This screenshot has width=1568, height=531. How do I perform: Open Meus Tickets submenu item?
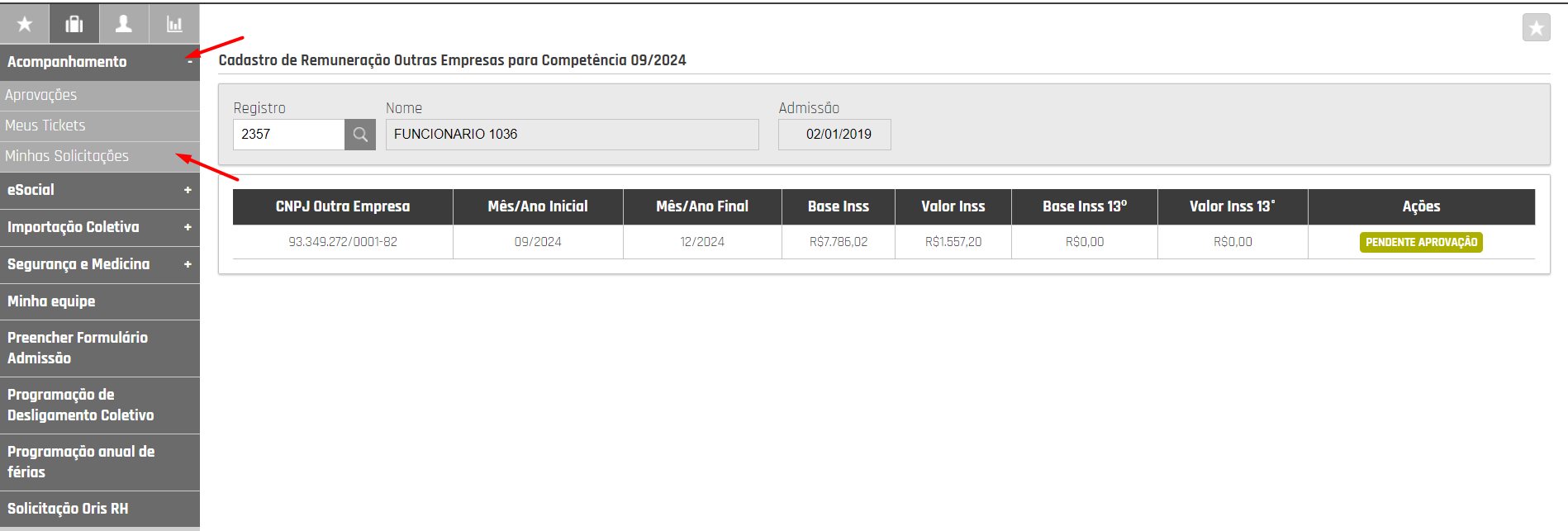[45, 126]
